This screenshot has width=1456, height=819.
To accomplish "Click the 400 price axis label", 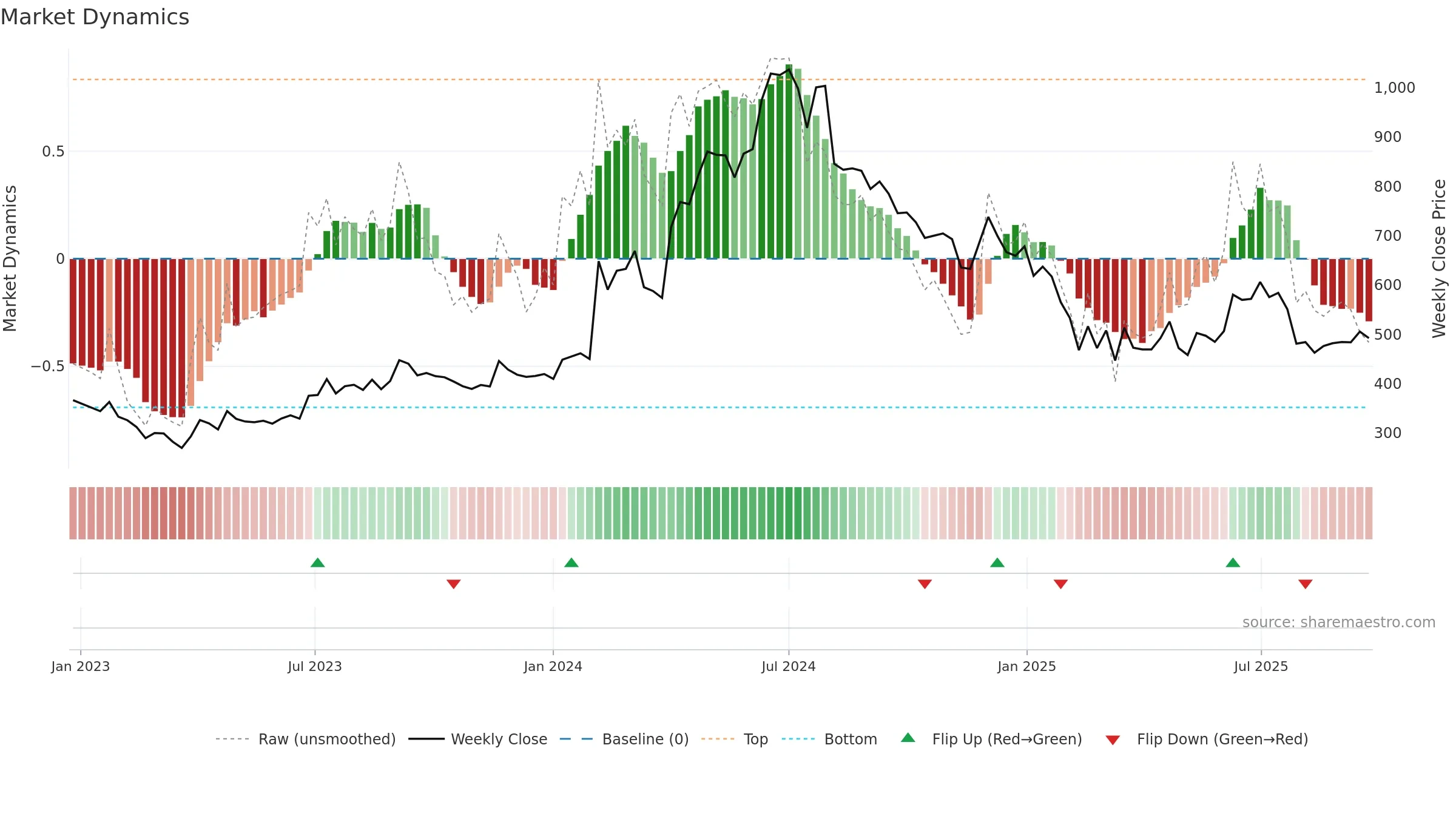I will click(x=1388, y=383).
